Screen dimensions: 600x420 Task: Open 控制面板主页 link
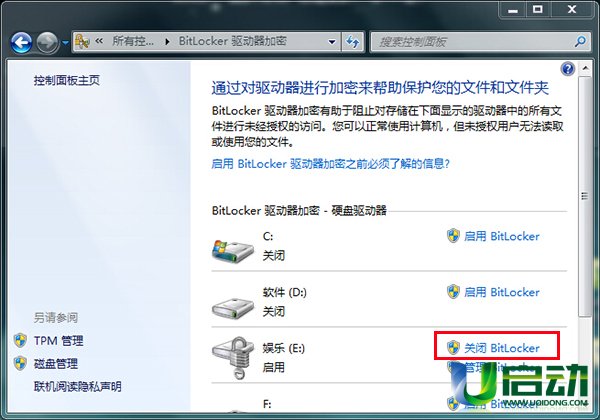(67, 80)
